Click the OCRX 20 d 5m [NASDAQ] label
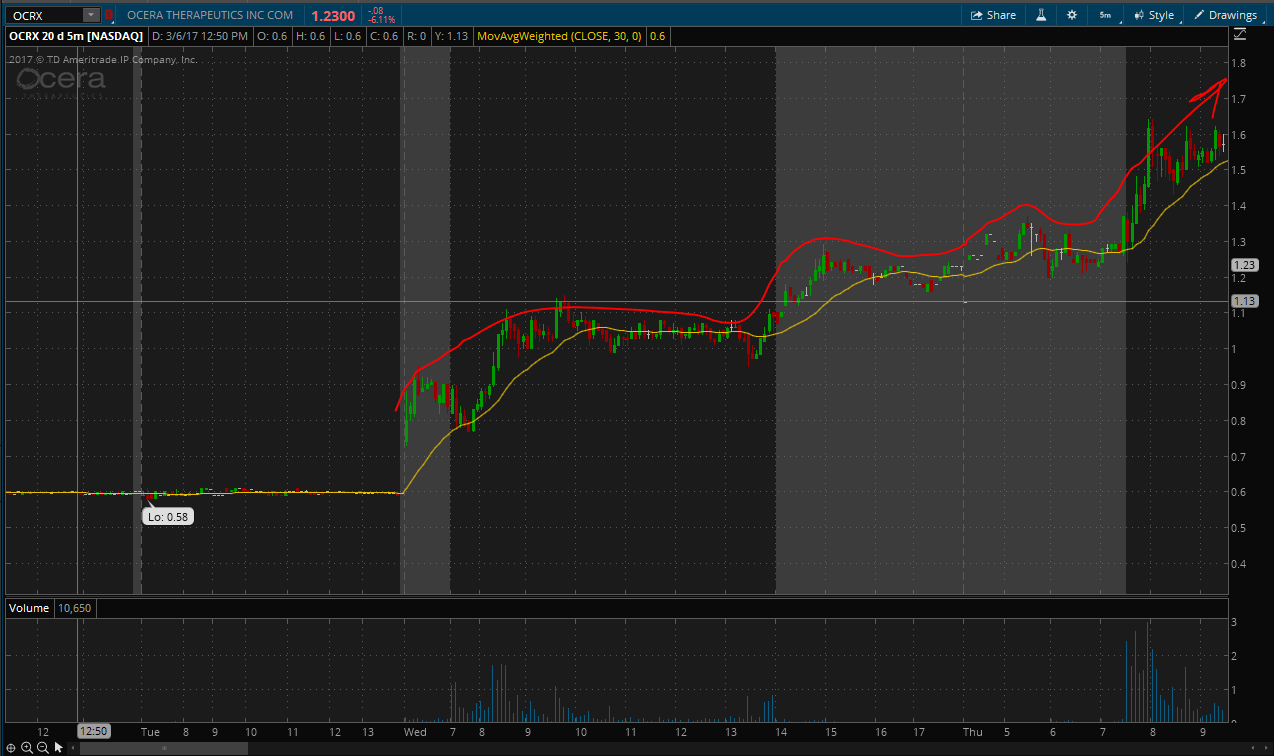This screenshot has width=1274, height=756. pos(76,36)
